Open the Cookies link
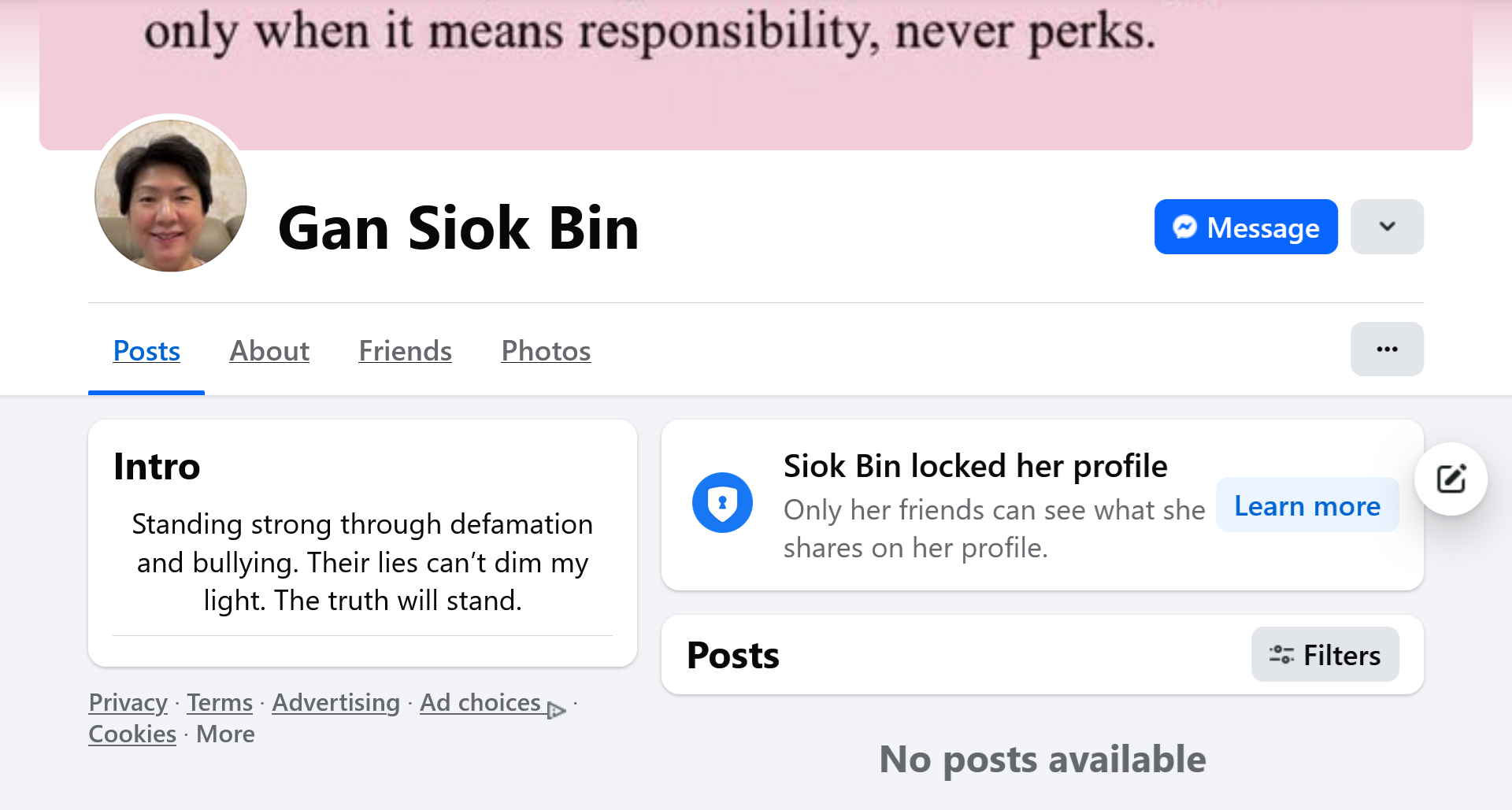 [x=132, y=734]
